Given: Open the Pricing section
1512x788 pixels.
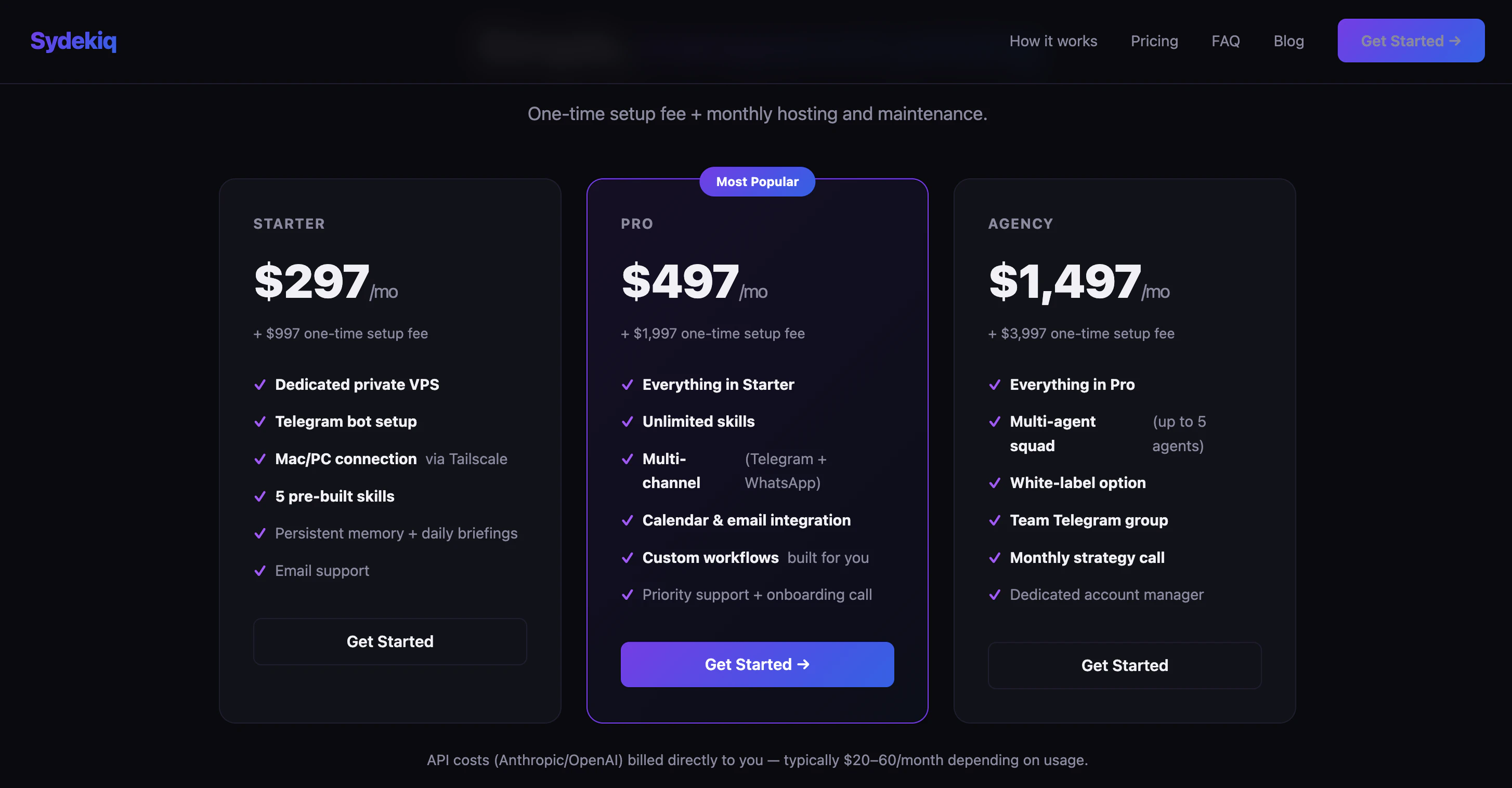Looking at the screenshot, I should coord(1154,41).
